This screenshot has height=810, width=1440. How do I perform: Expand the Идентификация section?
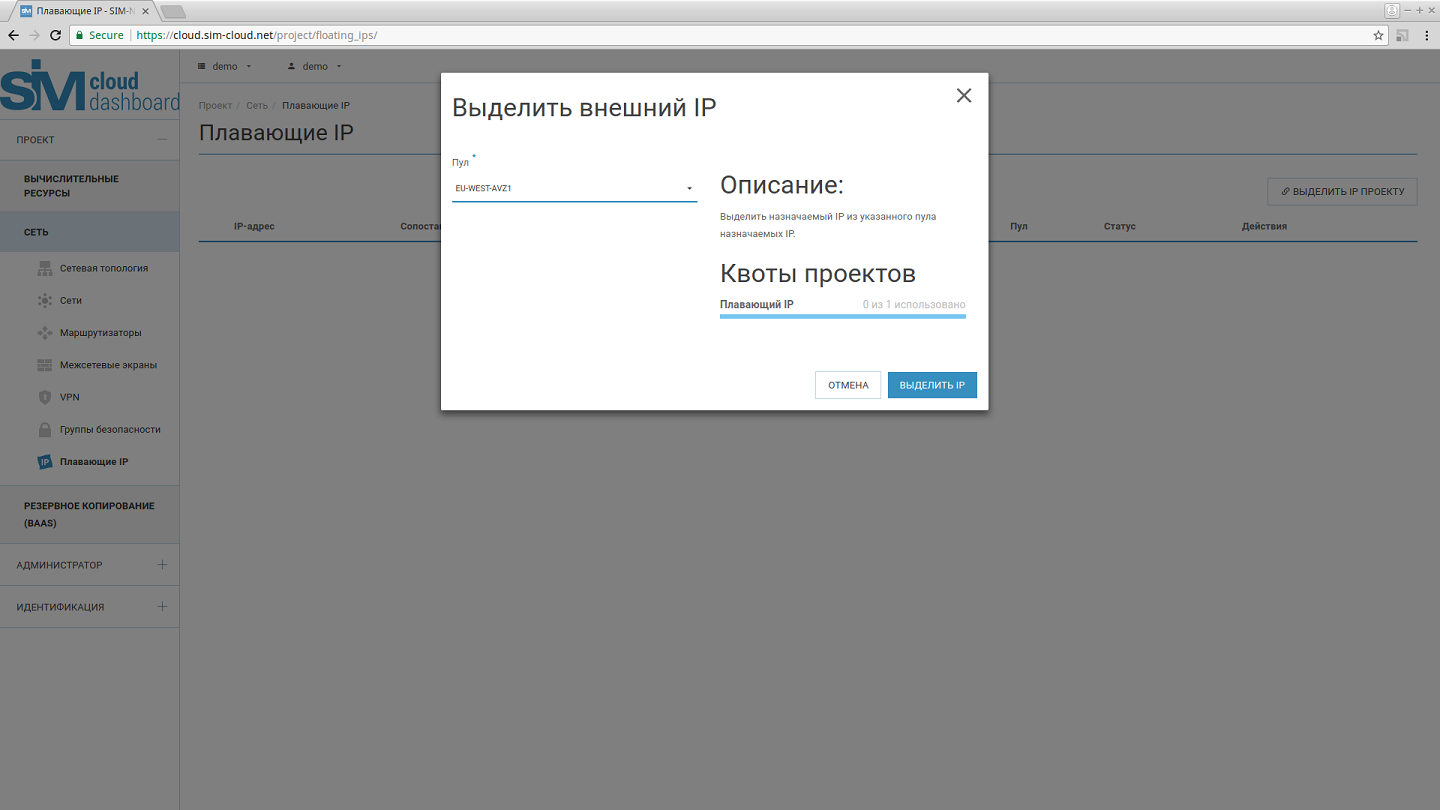tap(162, 607)
